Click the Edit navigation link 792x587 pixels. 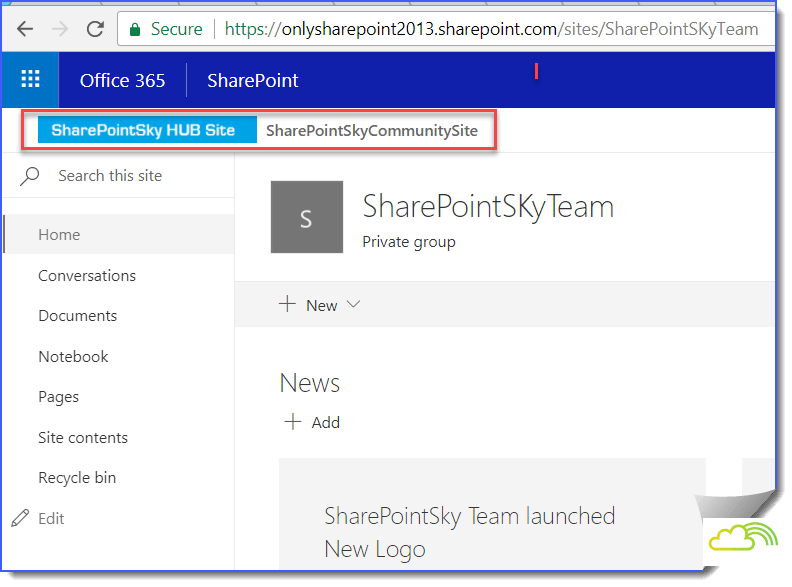pyautogui.click(x=51, y=519)
